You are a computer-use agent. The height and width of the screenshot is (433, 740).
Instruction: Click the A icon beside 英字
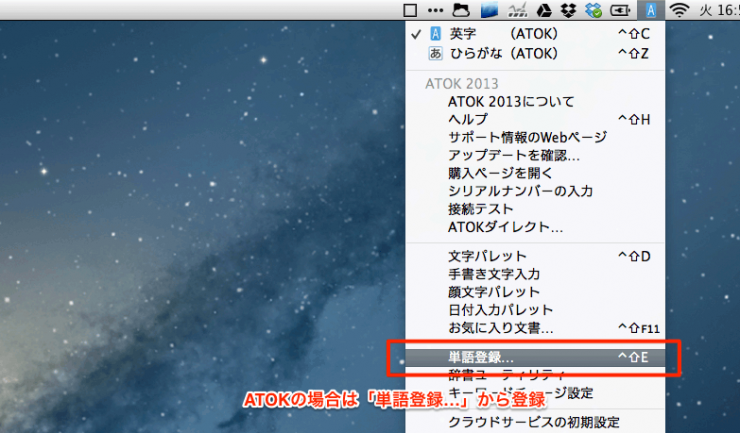(x=435, y=34)
